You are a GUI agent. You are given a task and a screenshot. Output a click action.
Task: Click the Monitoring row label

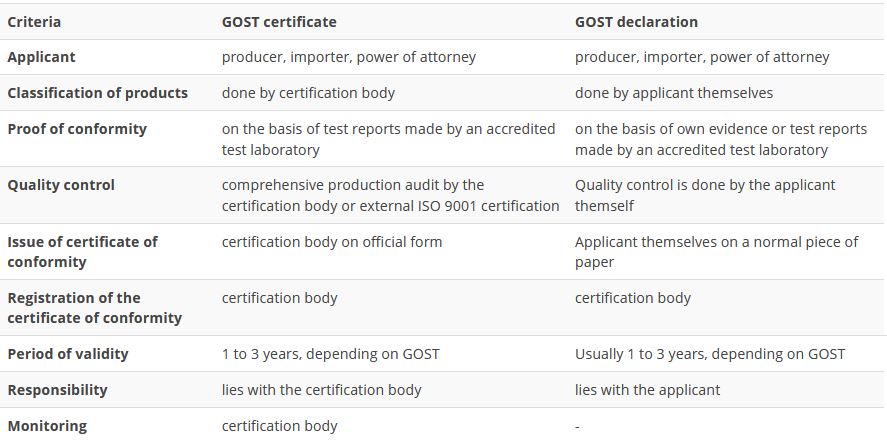pos(47,426)
